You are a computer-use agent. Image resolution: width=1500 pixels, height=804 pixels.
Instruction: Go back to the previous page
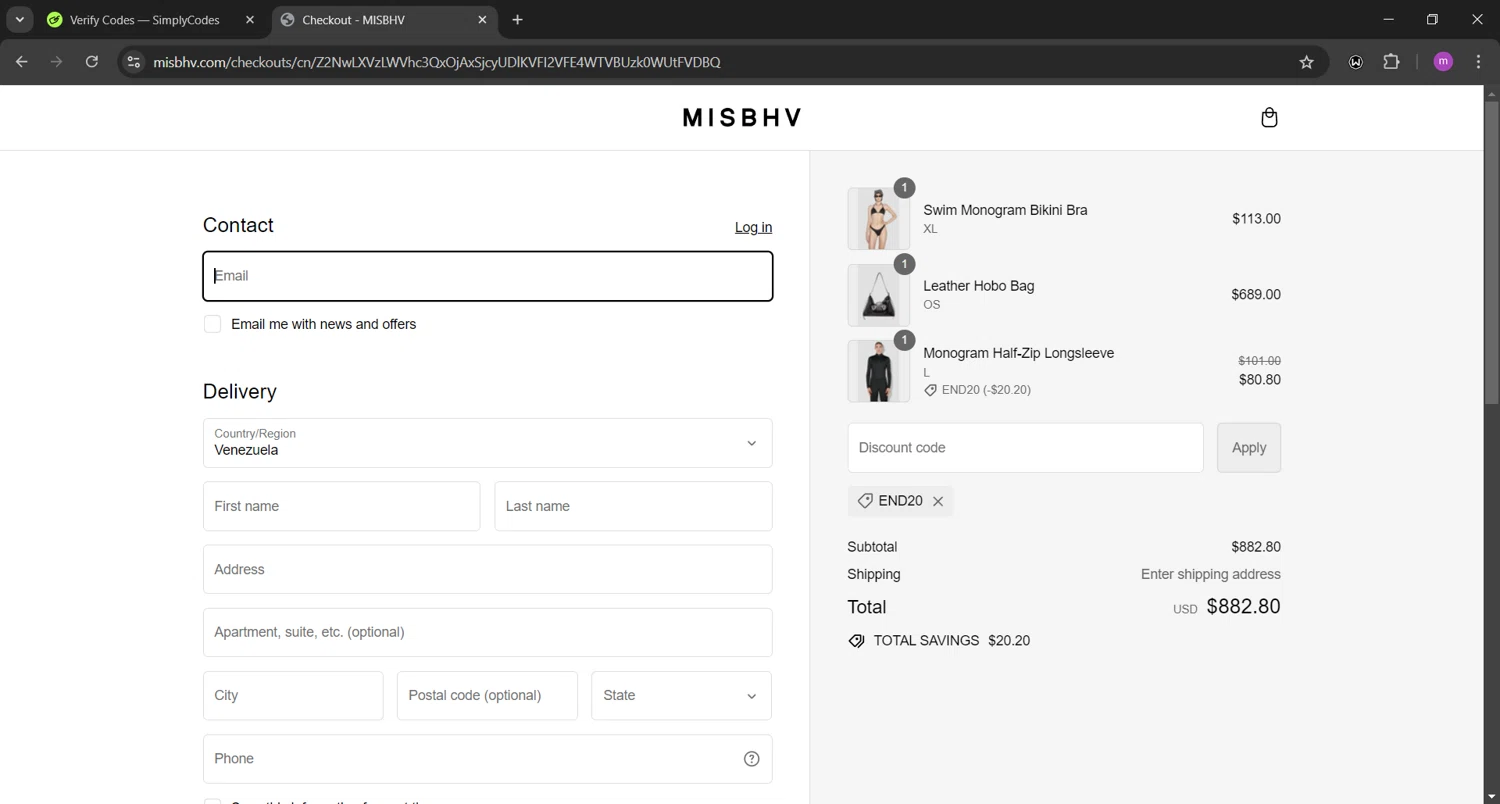tap(22, 62)
